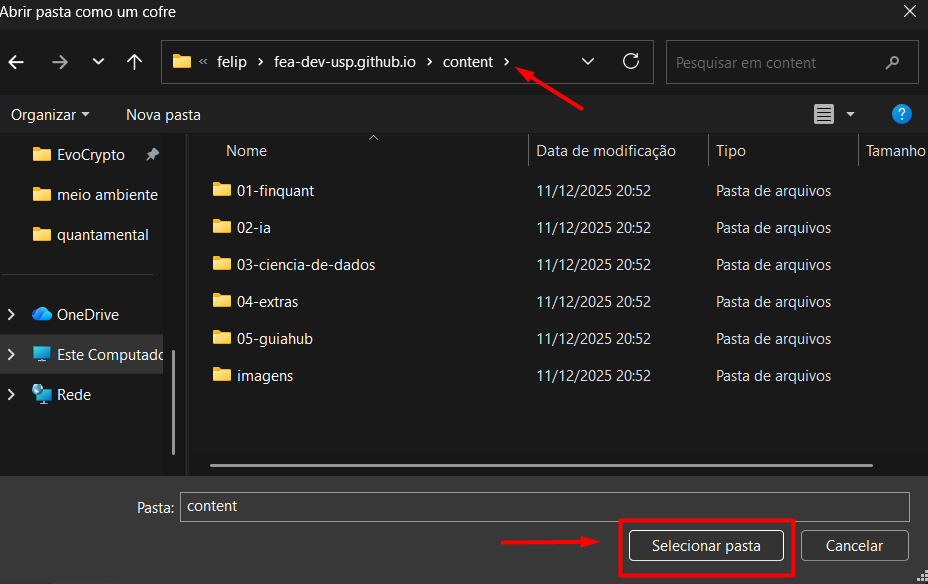Click the Back navigation arrow
The width and height of the screenshot is (928, 584).
pos(17,62)
